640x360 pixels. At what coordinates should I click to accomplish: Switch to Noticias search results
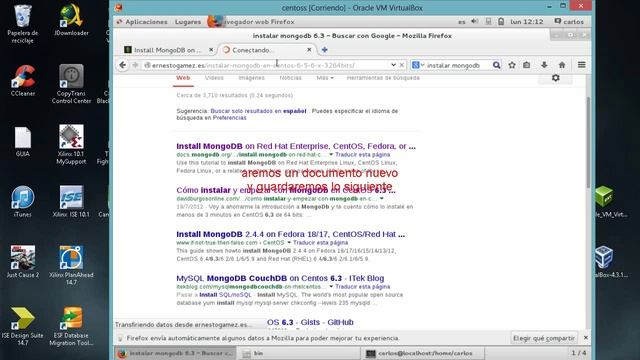[x=291, y=78]
